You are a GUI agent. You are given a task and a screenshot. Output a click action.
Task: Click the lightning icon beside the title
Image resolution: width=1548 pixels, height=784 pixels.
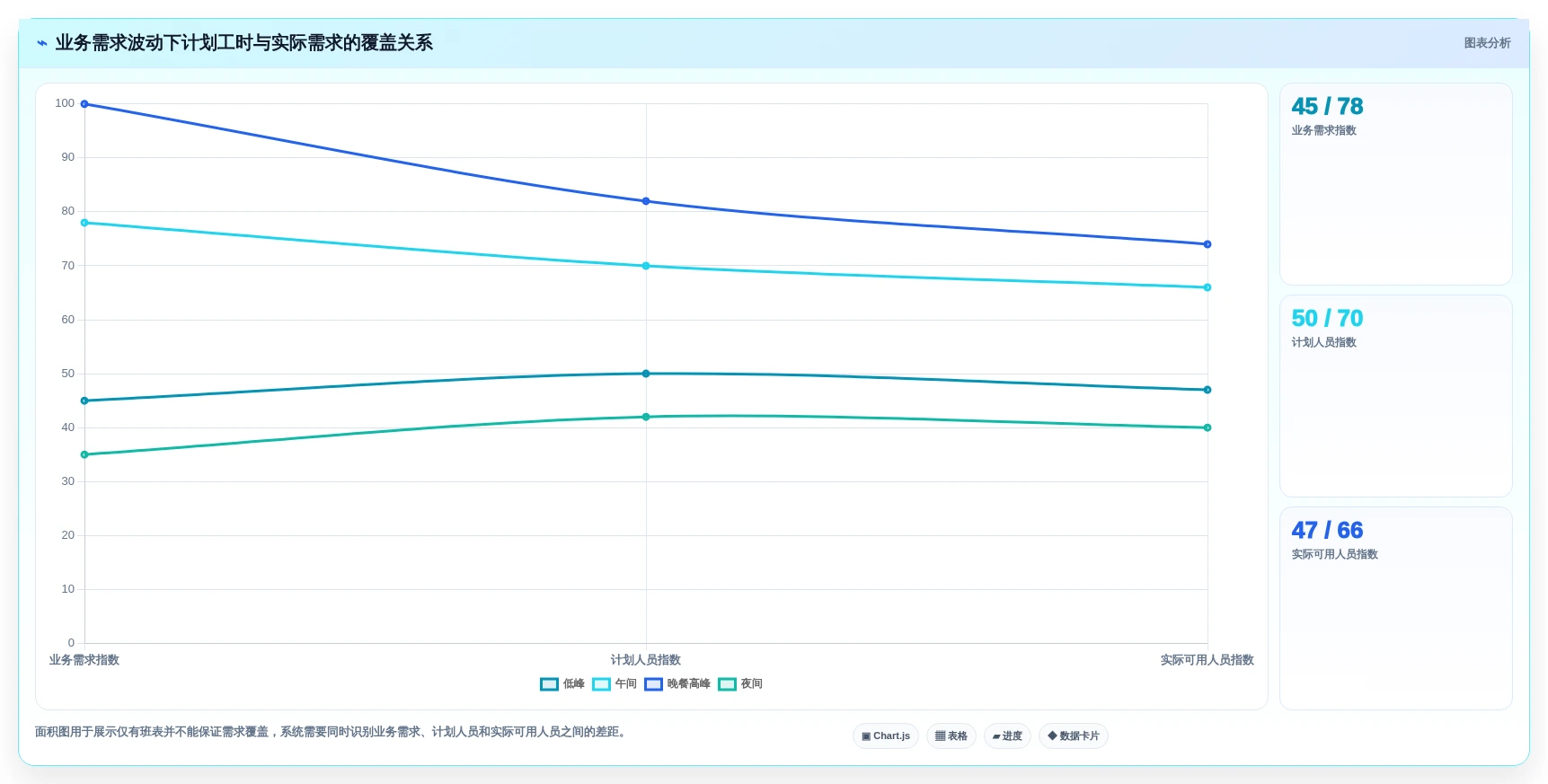coord(42,43)
